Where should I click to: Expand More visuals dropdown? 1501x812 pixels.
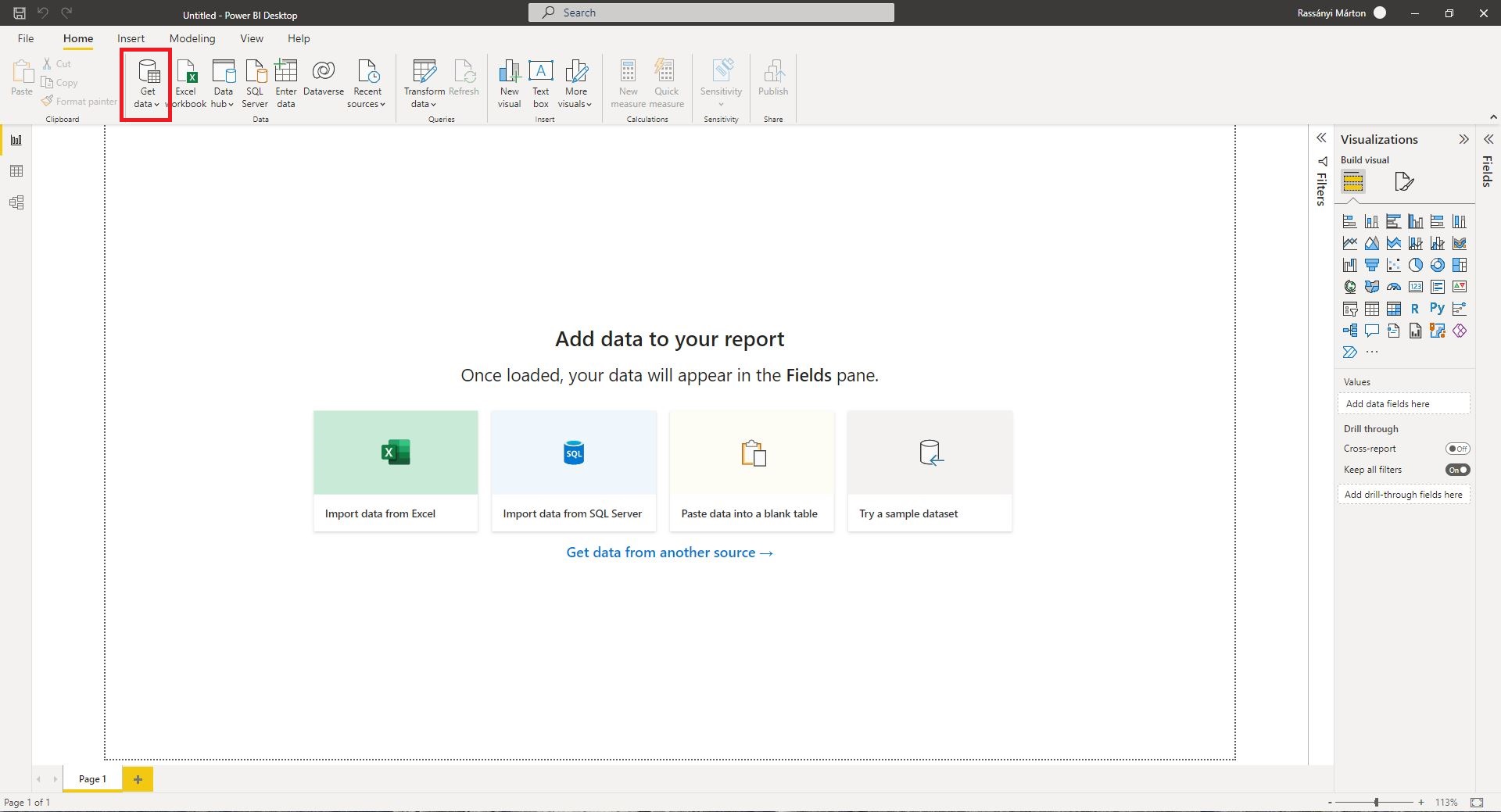tap(575, 83)
